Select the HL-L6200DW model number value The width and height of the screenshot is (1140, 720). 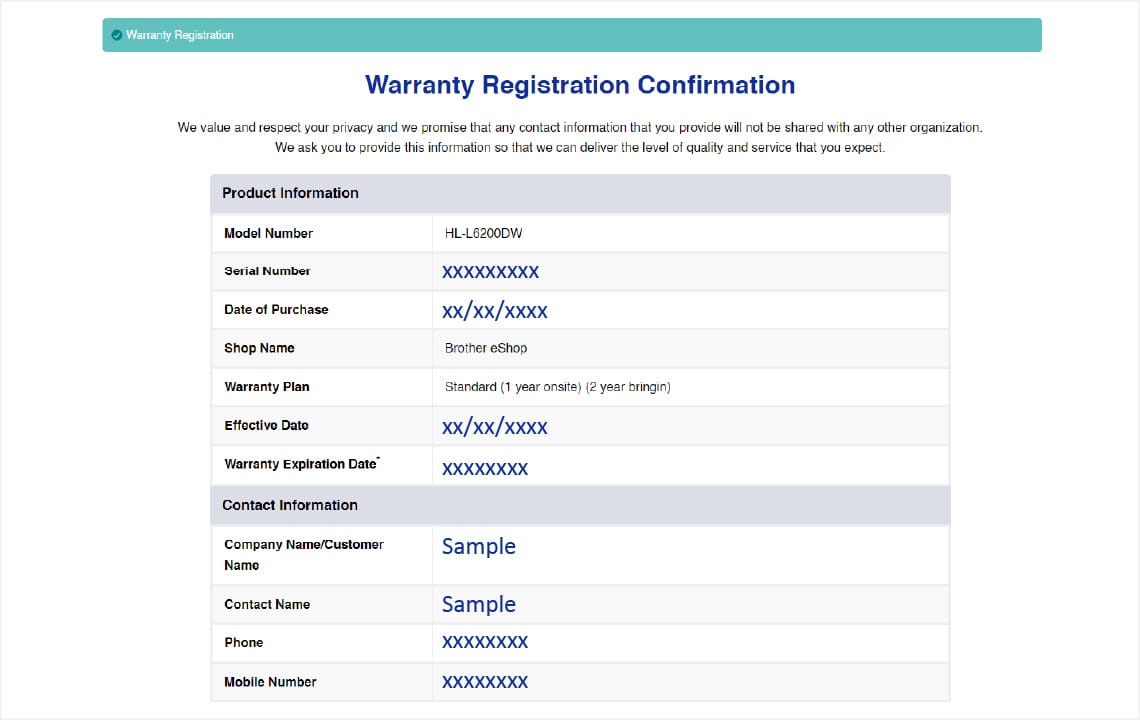[x=483, y=233]
